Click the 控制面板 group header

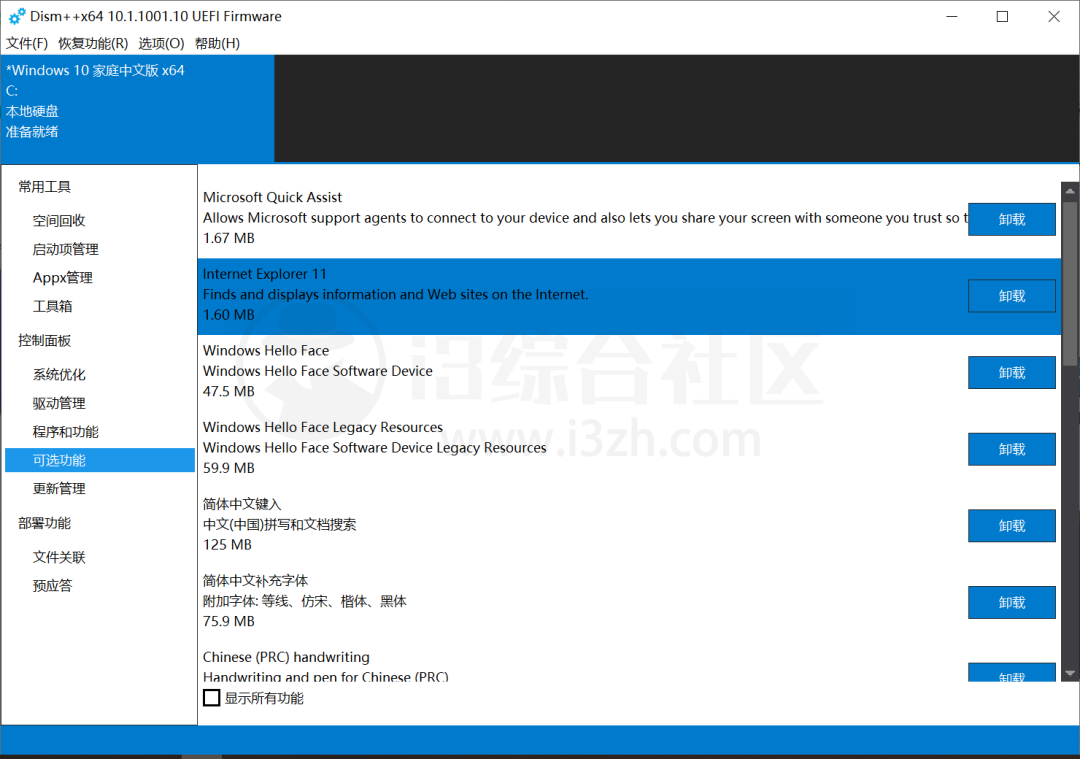pos(45,341)
